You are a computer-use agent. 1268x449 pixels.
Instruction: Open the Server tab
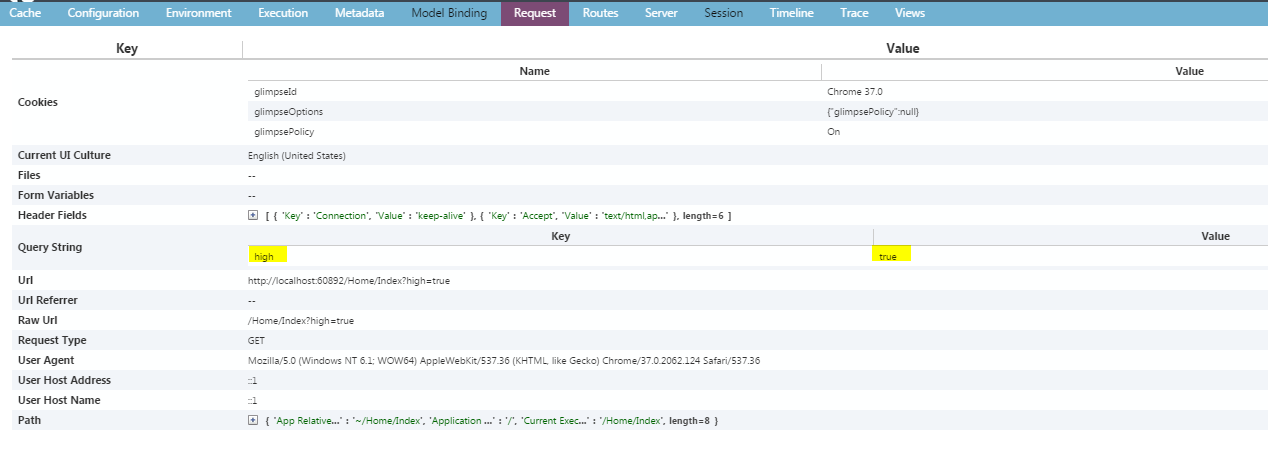pyautogui.click(x=661, y=13)
